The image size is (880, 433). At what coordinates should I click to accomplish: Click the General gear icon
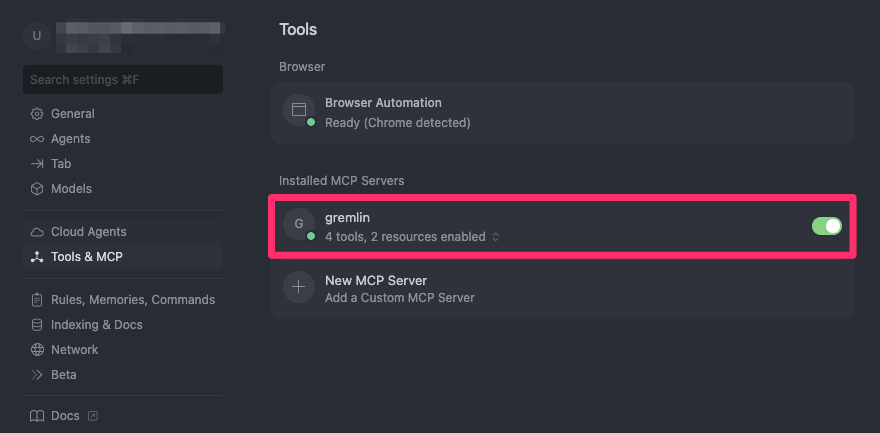(37, 114)
